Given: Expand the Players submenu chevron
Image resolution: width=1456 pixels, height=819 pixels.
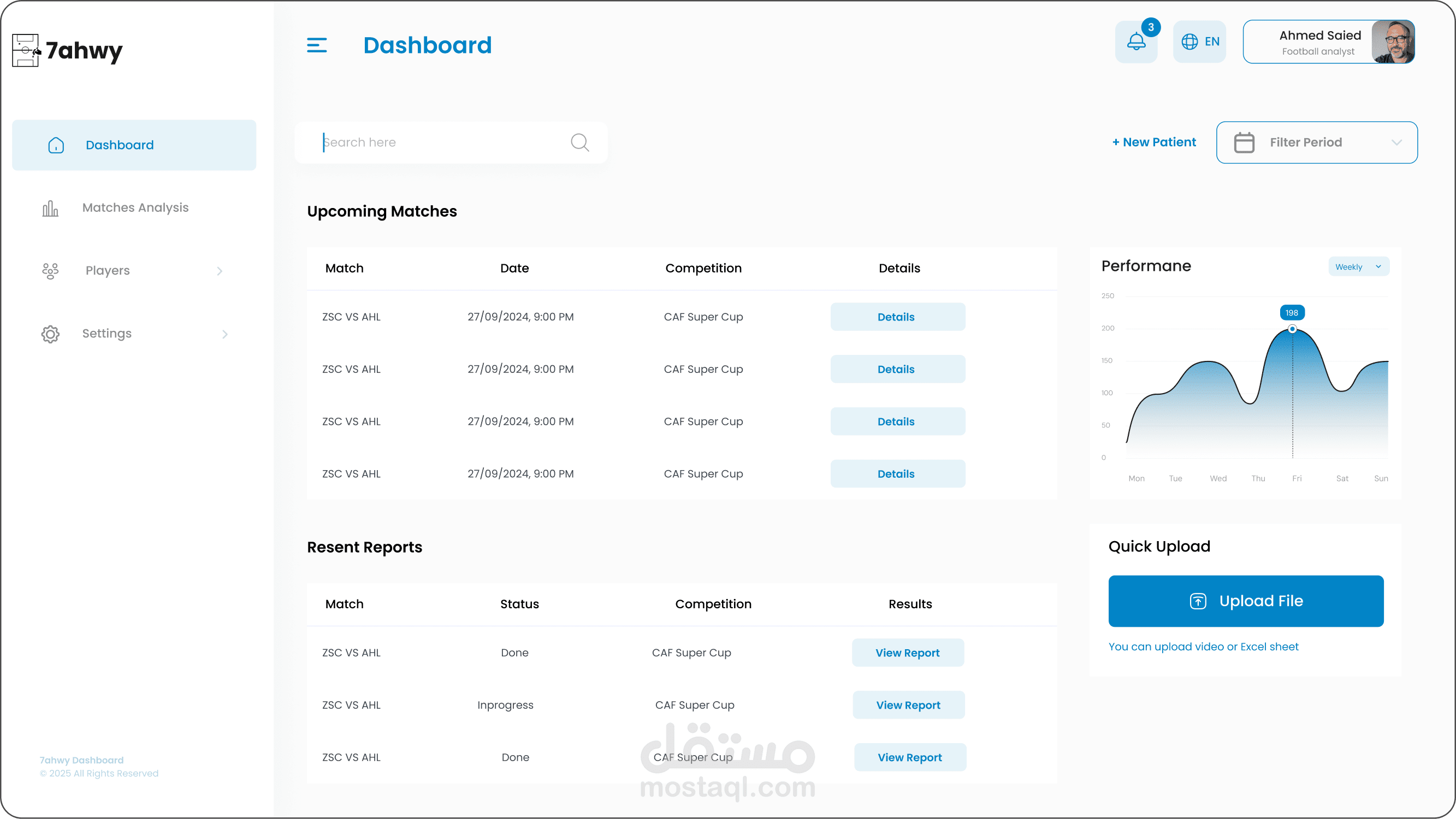Looking at the screenshot, I should pos(220,271).
